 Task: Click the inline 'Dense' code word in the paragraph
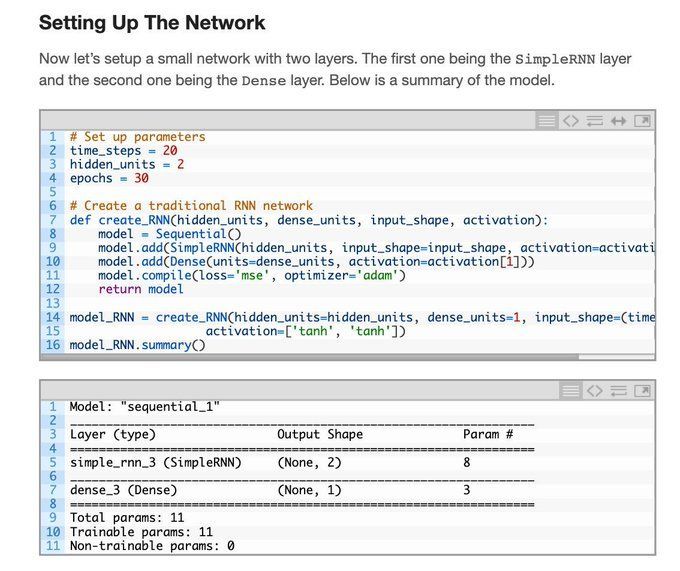tap(264, 81)
